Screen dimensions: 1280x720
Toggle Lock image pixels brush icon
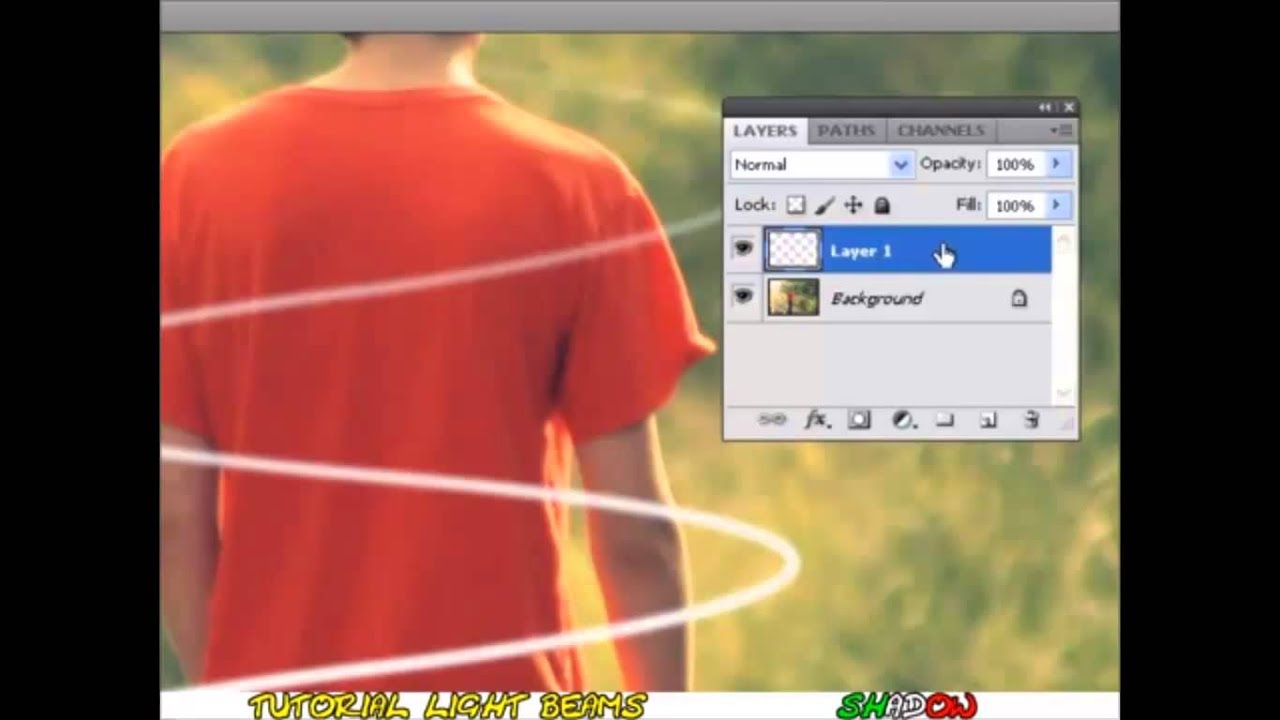pos(824,205)
